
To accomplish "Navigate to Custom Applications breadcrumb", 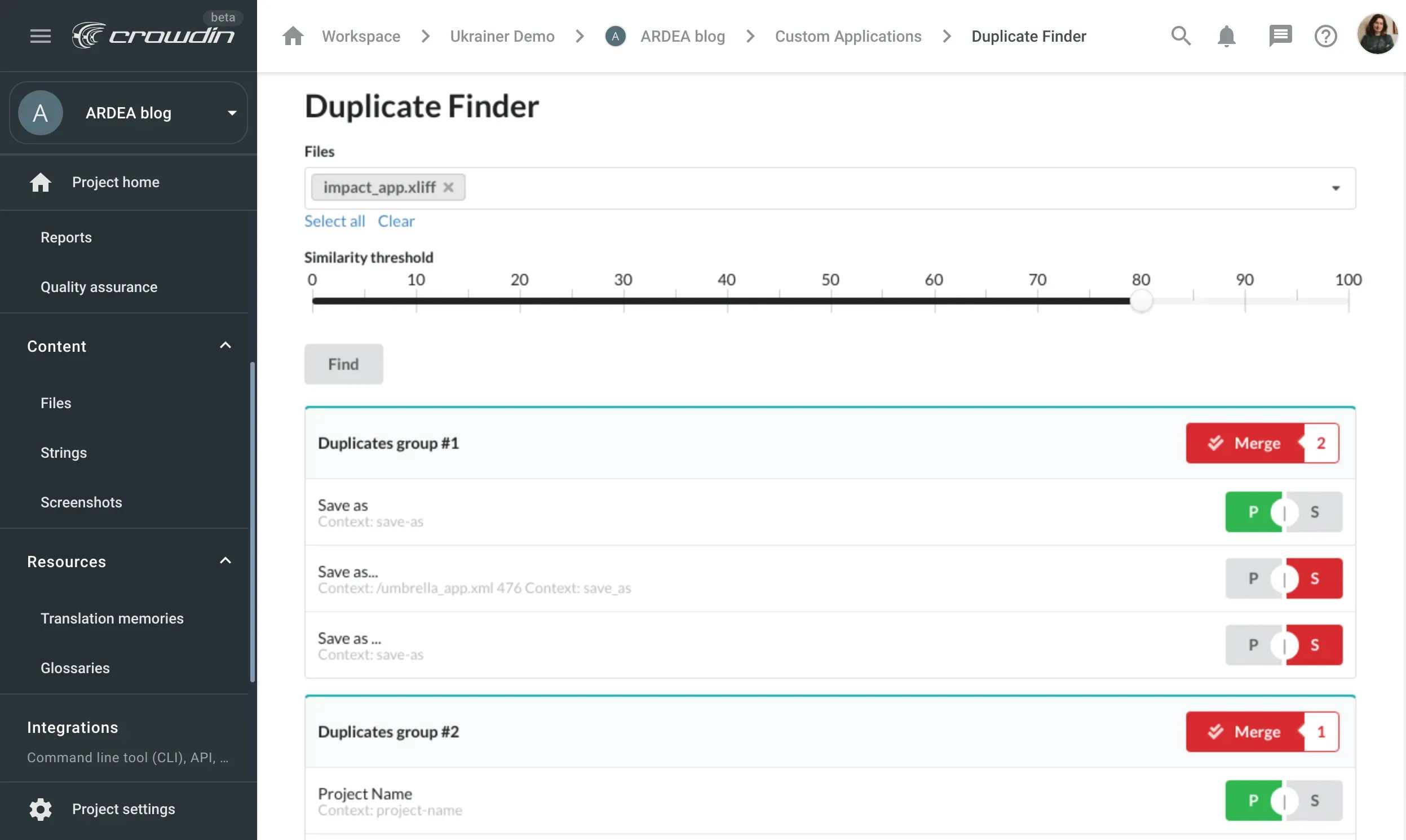I will [848, 36].
